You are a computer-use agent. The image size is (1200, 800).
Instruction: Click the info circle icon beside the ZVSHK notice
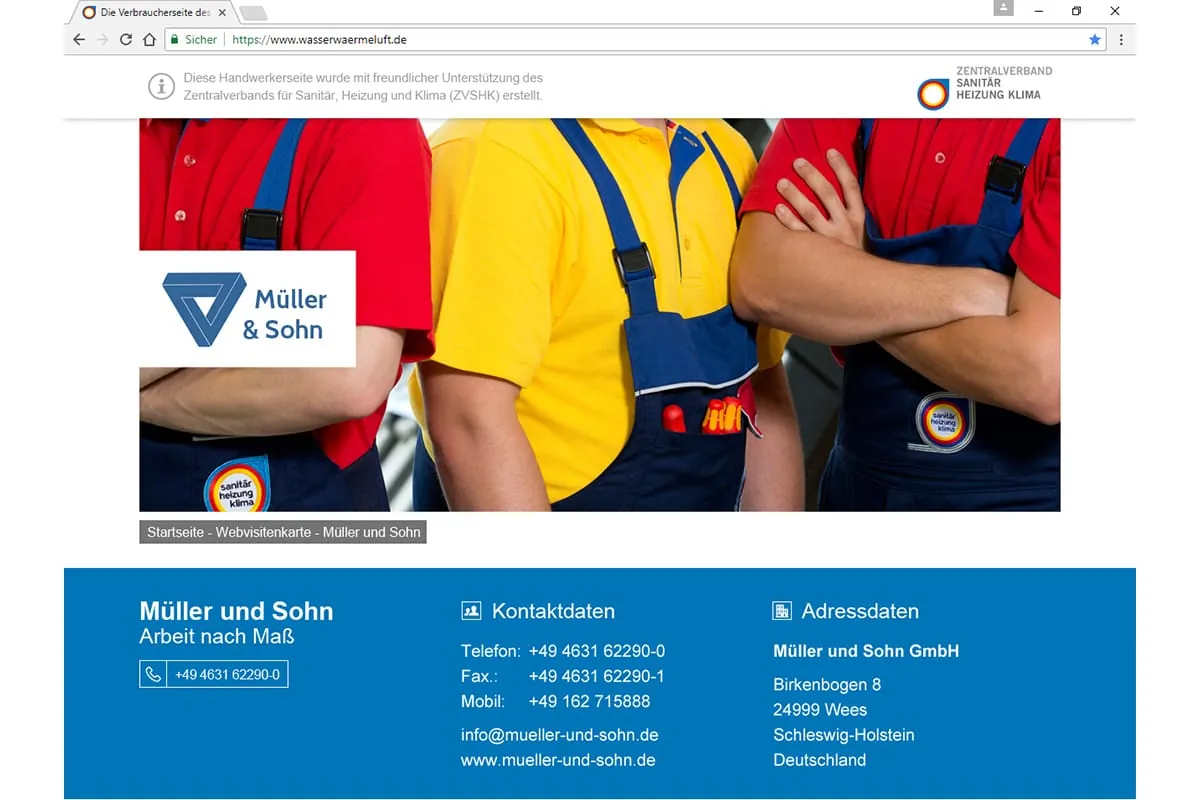(161, 86)
